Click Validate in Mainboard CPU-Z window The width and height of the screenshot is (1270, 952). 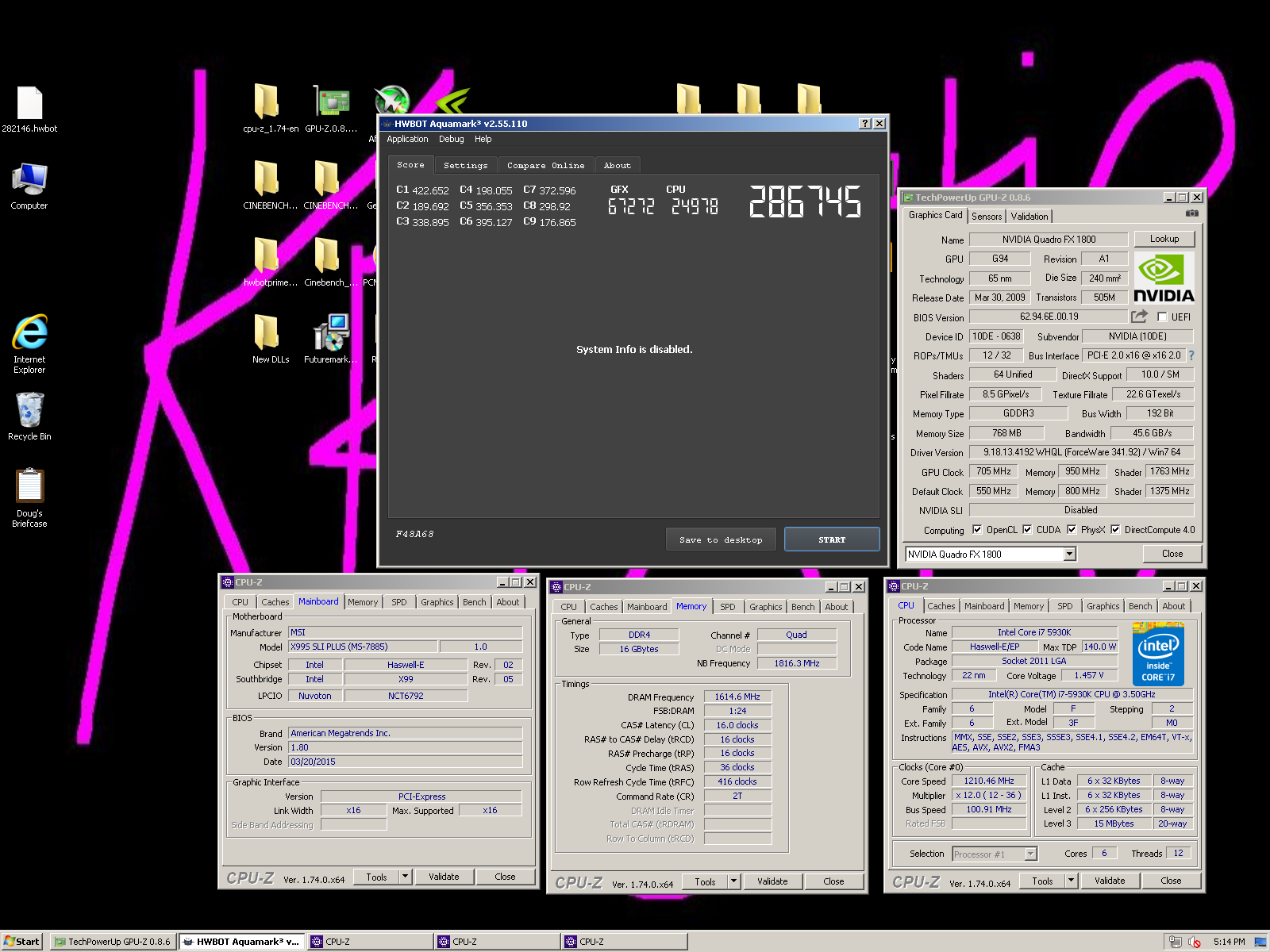coord(444,877)
